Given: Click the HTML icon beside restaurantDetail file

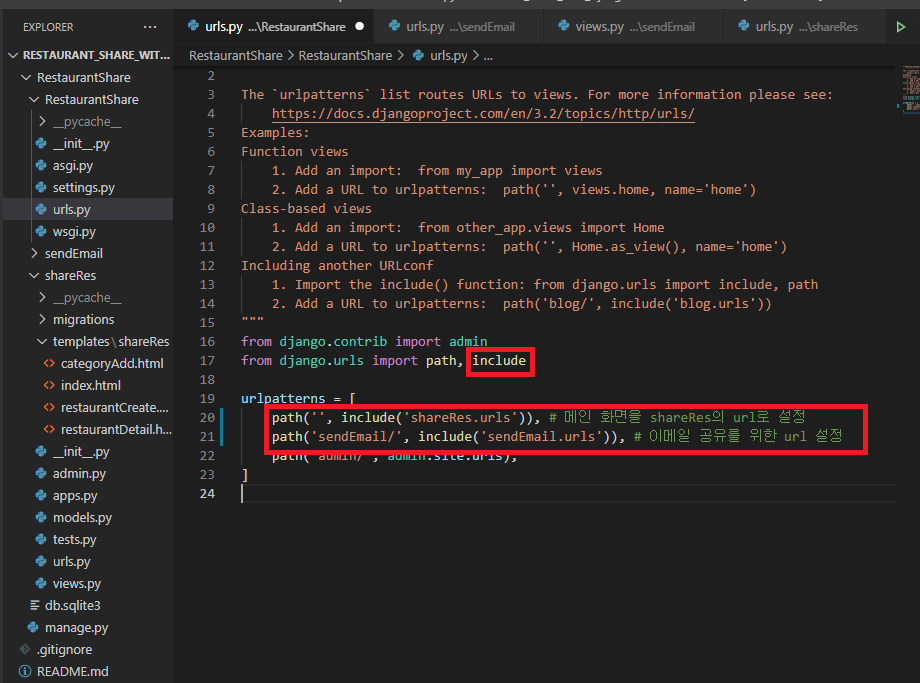Looking at the screenshot, I should (x=49, y=430).
